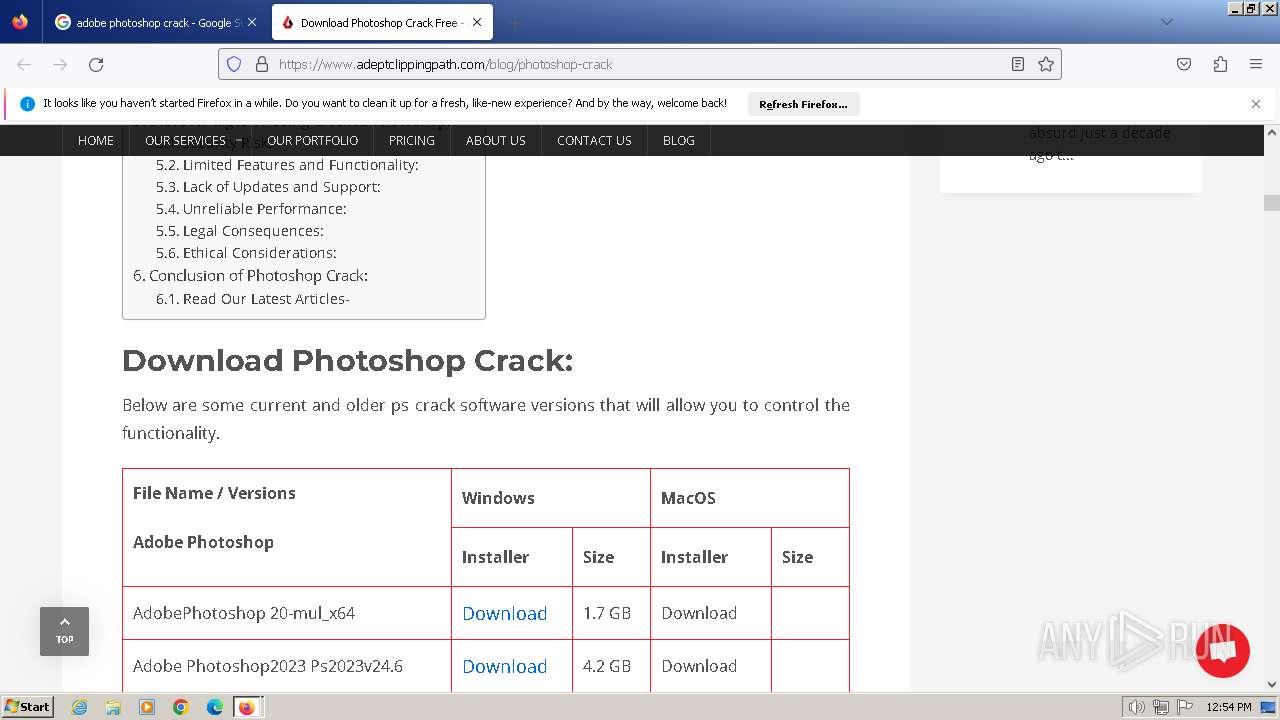Open the network tray icon
This screenshot has width=1280, height=720.
pos(1161,707)
